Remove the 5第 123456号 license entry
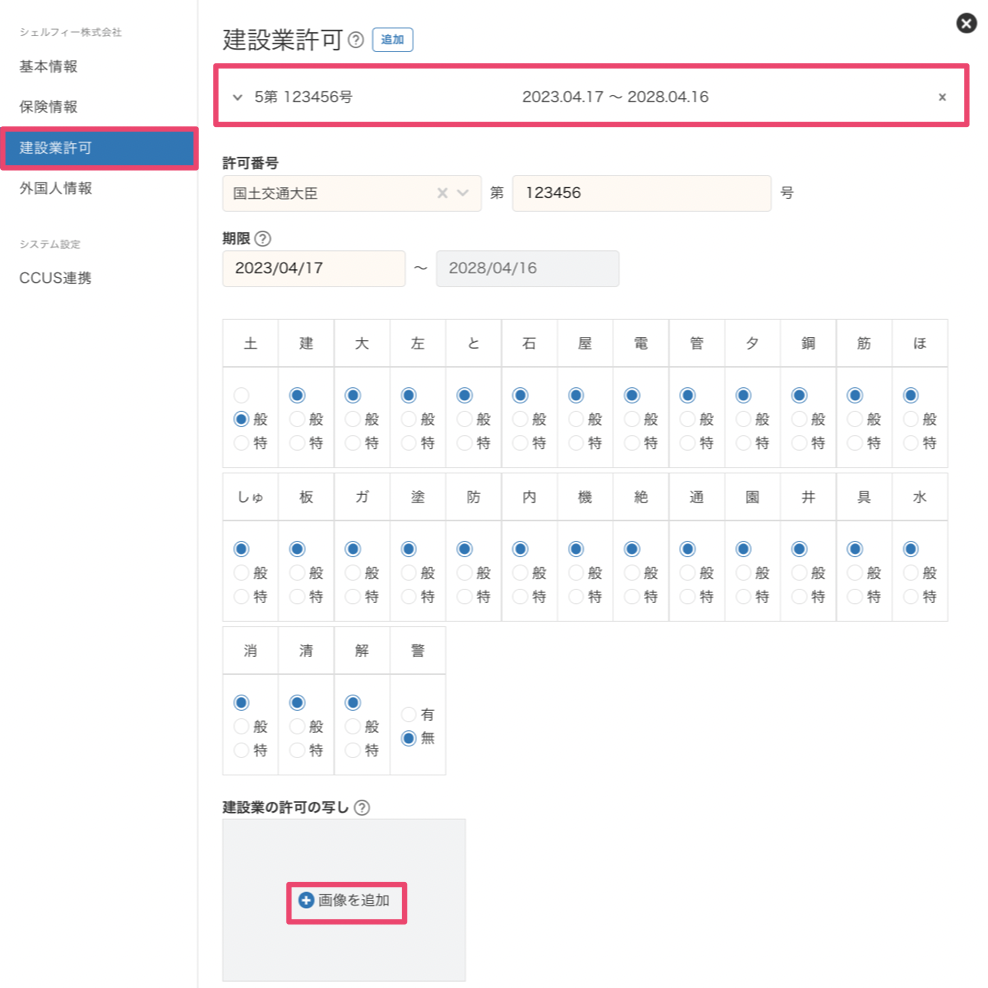This screenshot has width=988, height=988. coord(941,97)
